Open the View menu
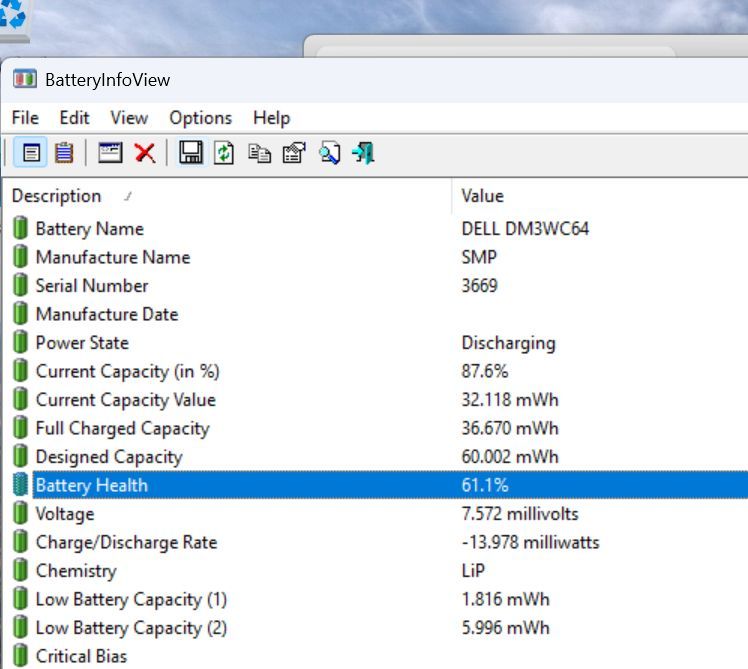 tap(129, 118)
